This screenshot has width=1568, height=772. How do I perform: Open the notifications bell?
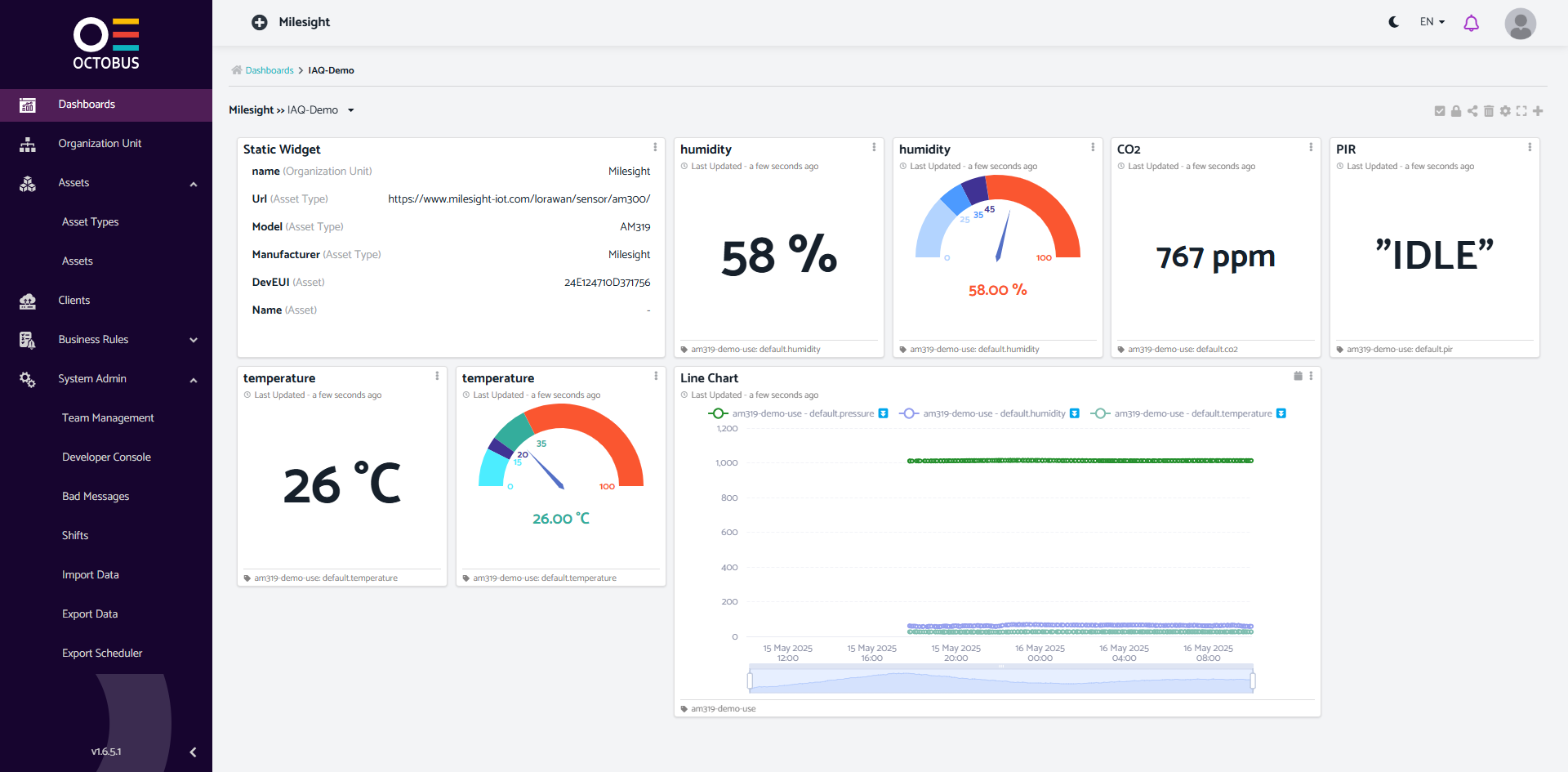coord(1471,23)
